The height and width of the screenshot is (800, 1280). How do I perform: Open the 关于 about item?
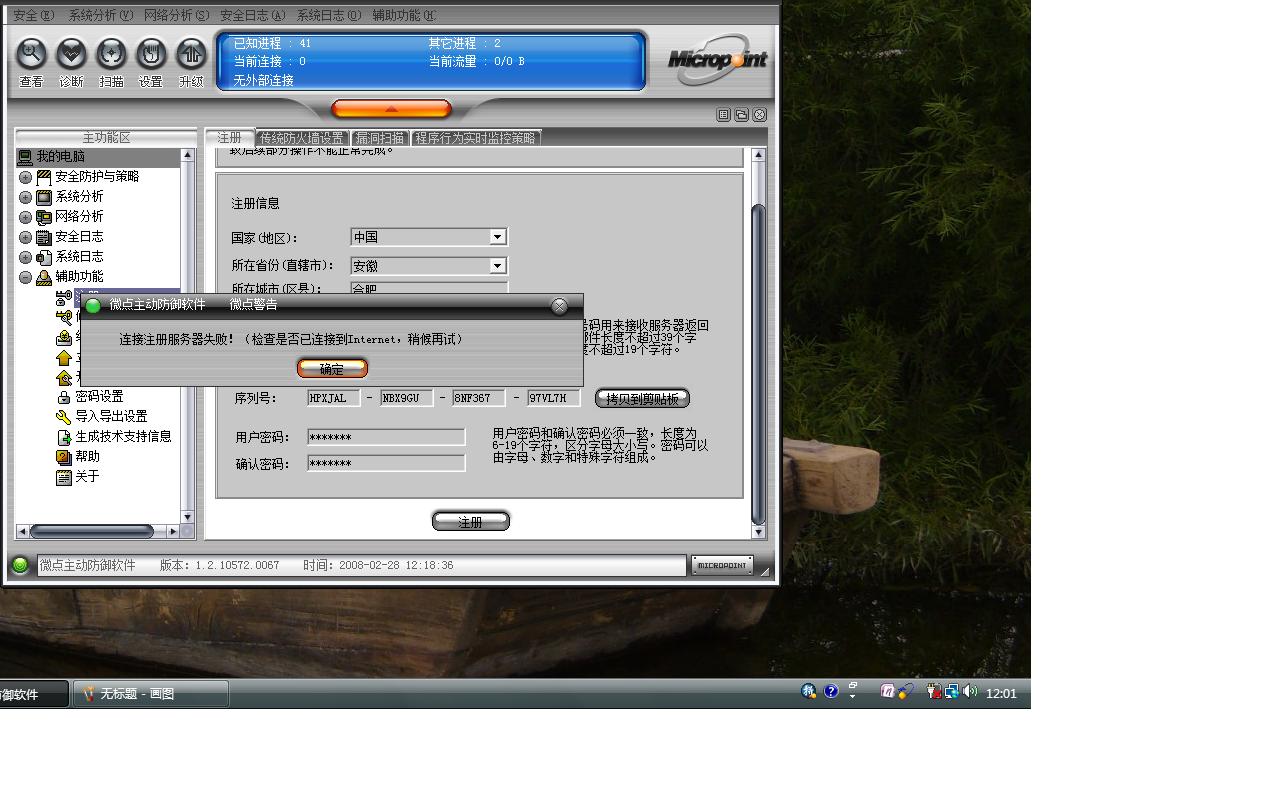(78, 476)
